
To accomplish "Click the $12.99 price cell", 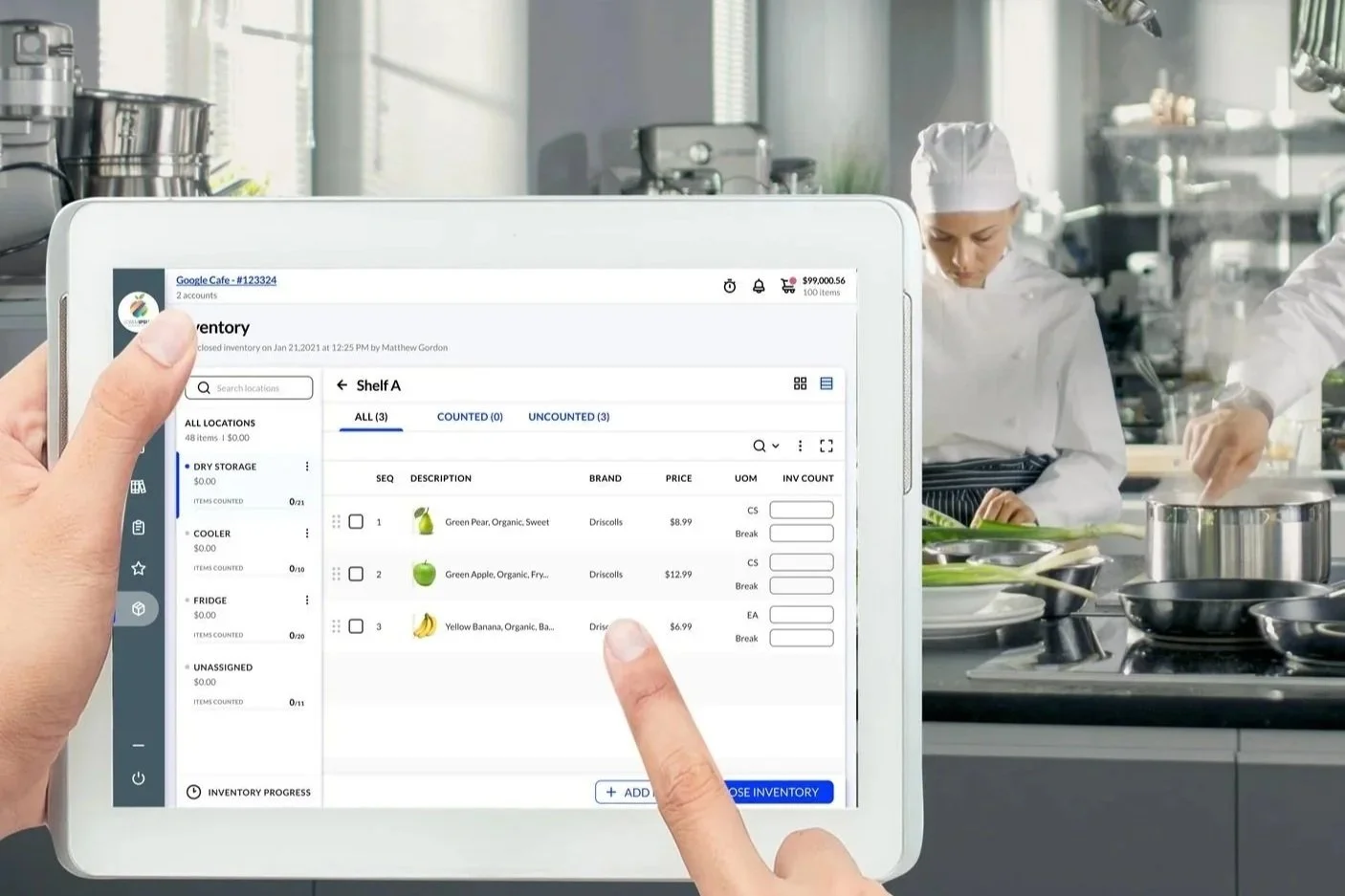I will point(678,575).
